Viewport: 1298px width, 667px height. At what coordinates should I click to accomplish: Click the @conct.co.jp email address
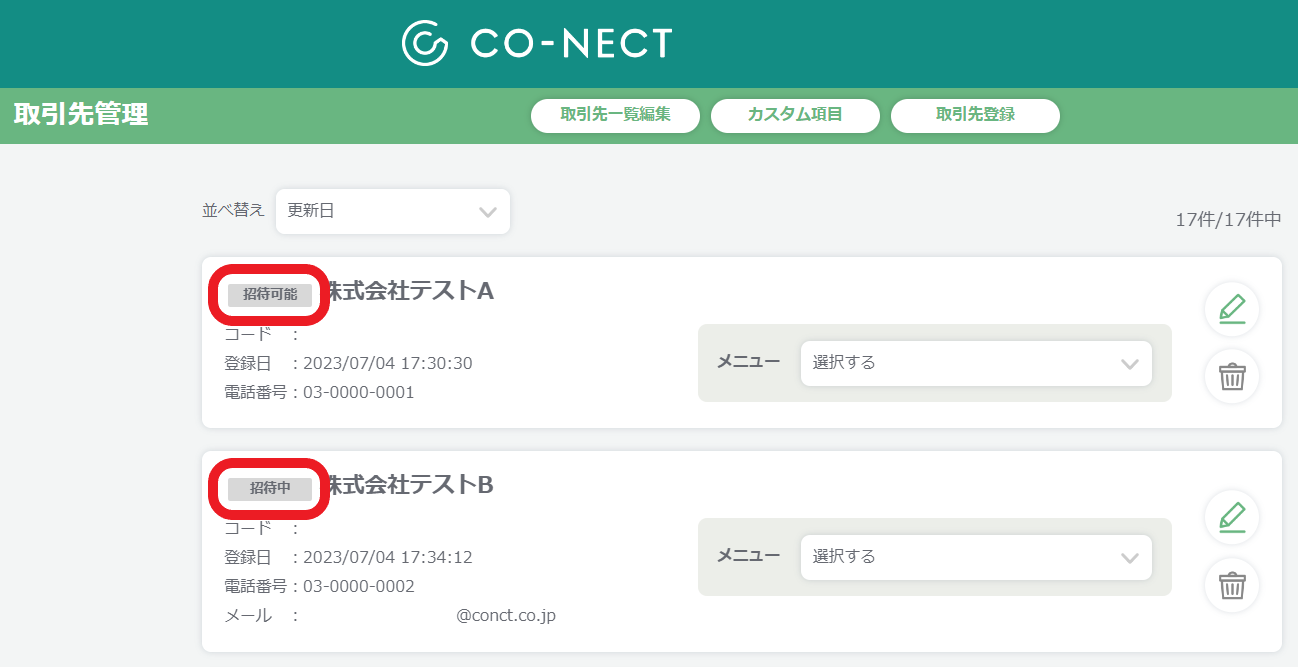pyautogui.click(x=506, y=616)
